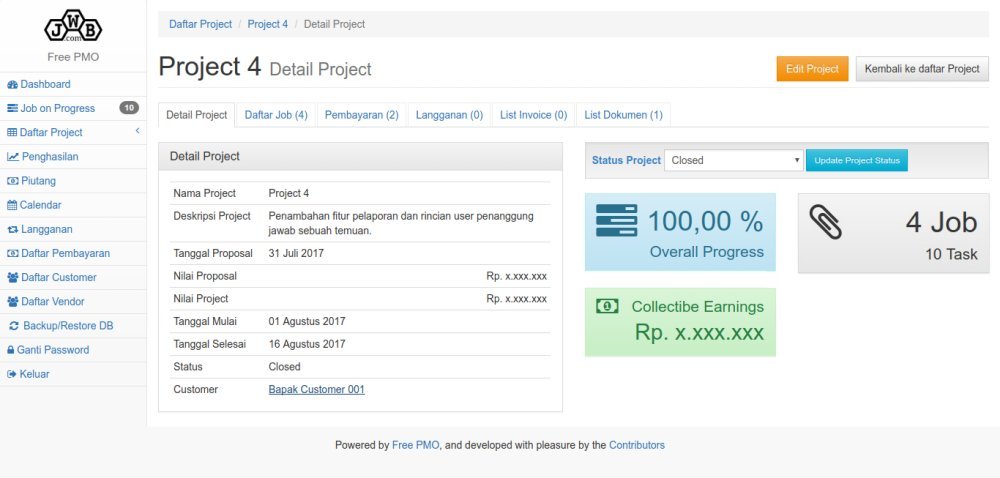Click the Keluar sign-out icon
Screen dimensions: 1000x478
click(x=12, y=374)
